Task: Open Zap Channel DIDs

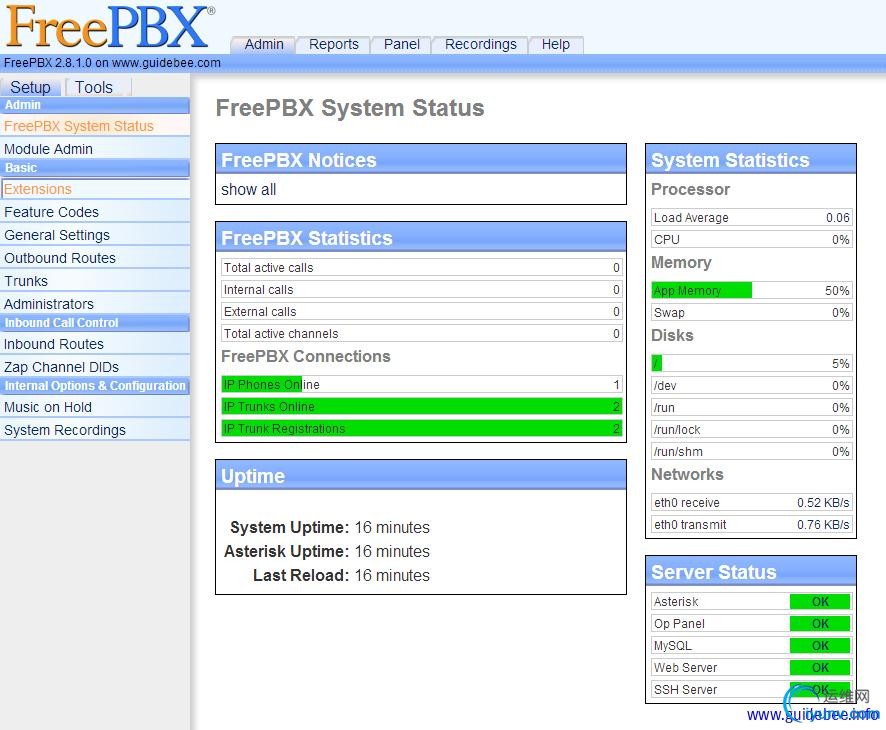Action: (95, 367)
